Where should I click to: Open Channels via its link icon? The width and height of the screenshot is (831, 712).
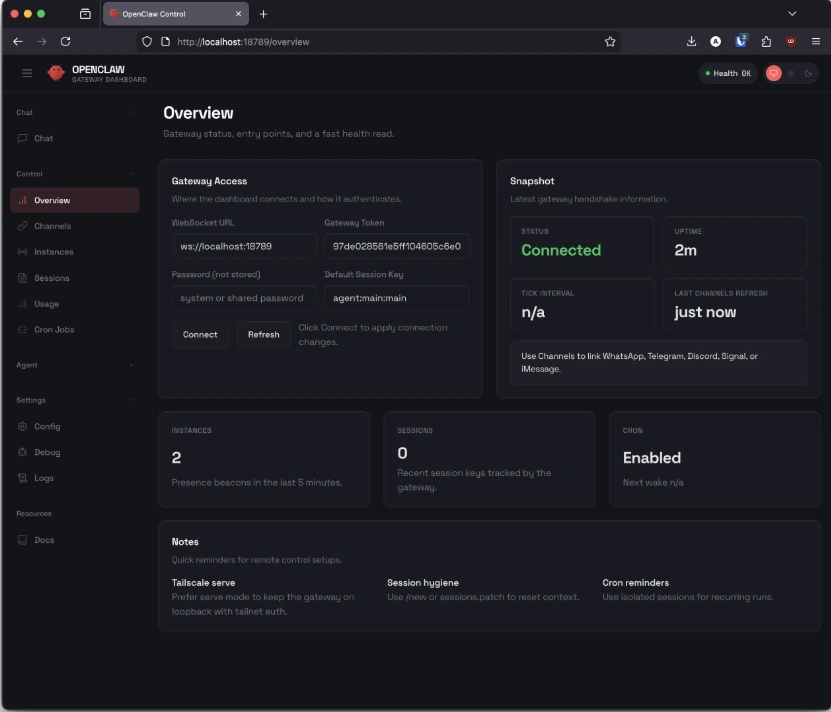click(x=22, y=226)
